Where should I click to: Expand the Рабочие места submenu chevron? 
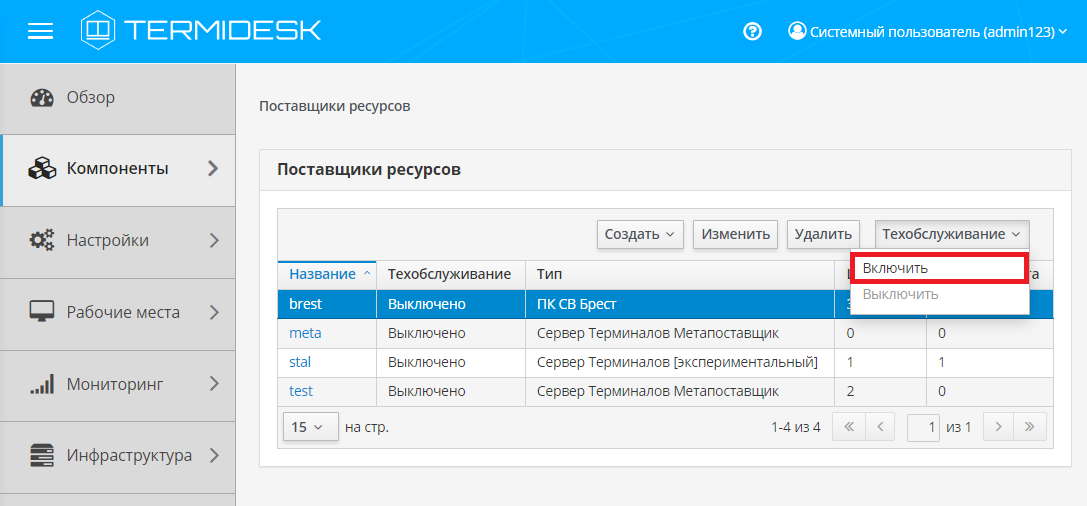coord(213,313)
